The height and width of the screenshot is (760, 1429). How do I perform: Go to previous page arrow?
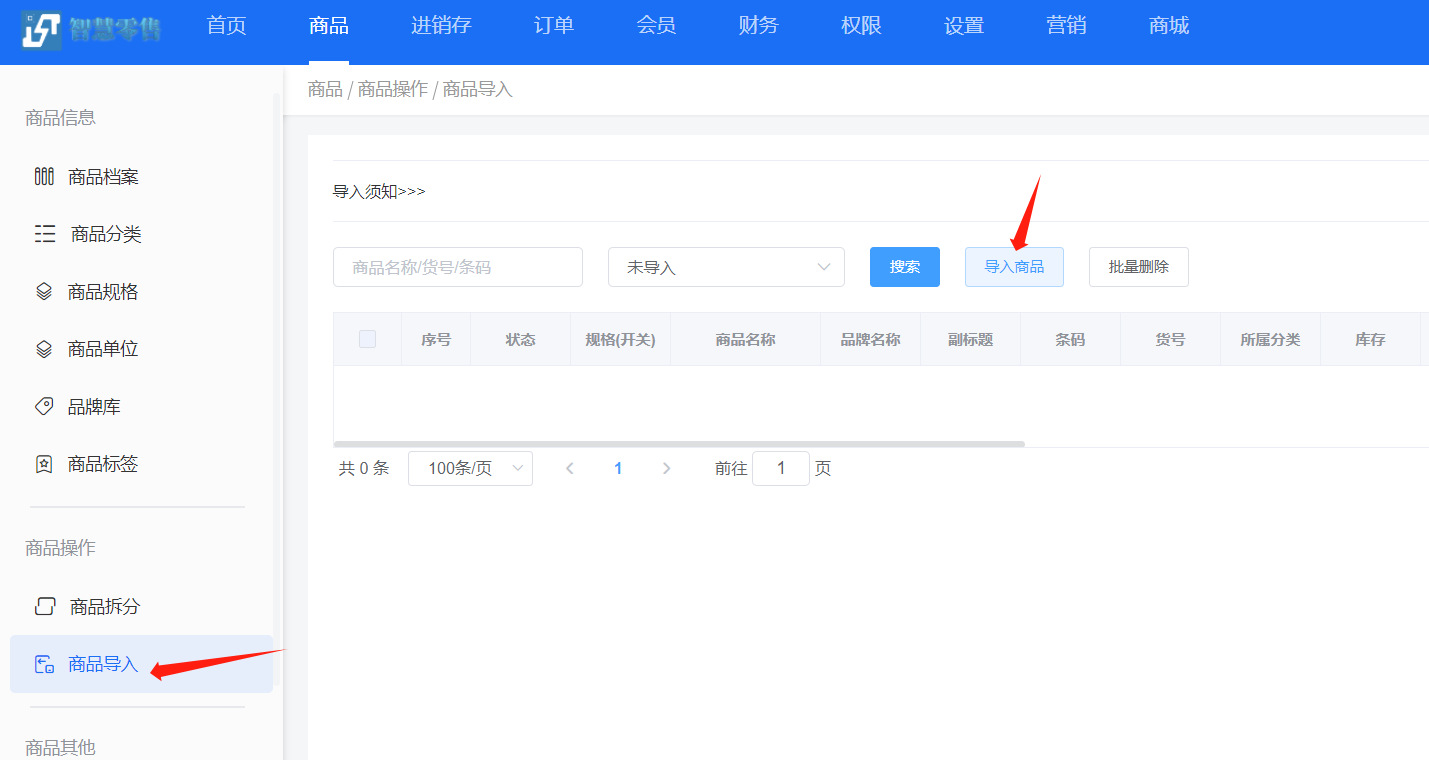point(570,468)
